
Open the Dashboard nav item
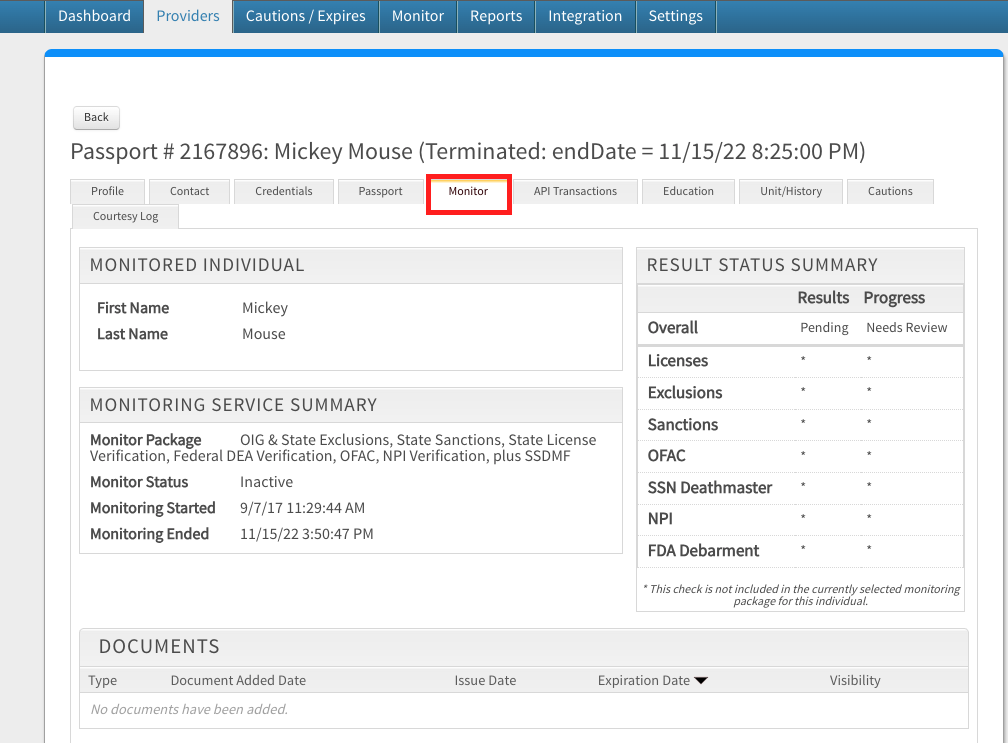(x=94, y=16)
